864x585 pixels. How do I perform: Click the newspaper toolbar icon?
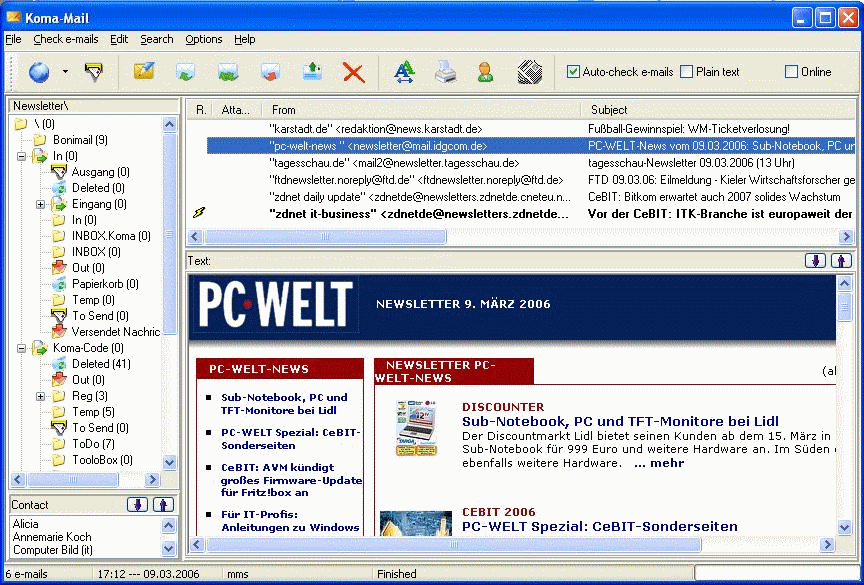[529, 72]
